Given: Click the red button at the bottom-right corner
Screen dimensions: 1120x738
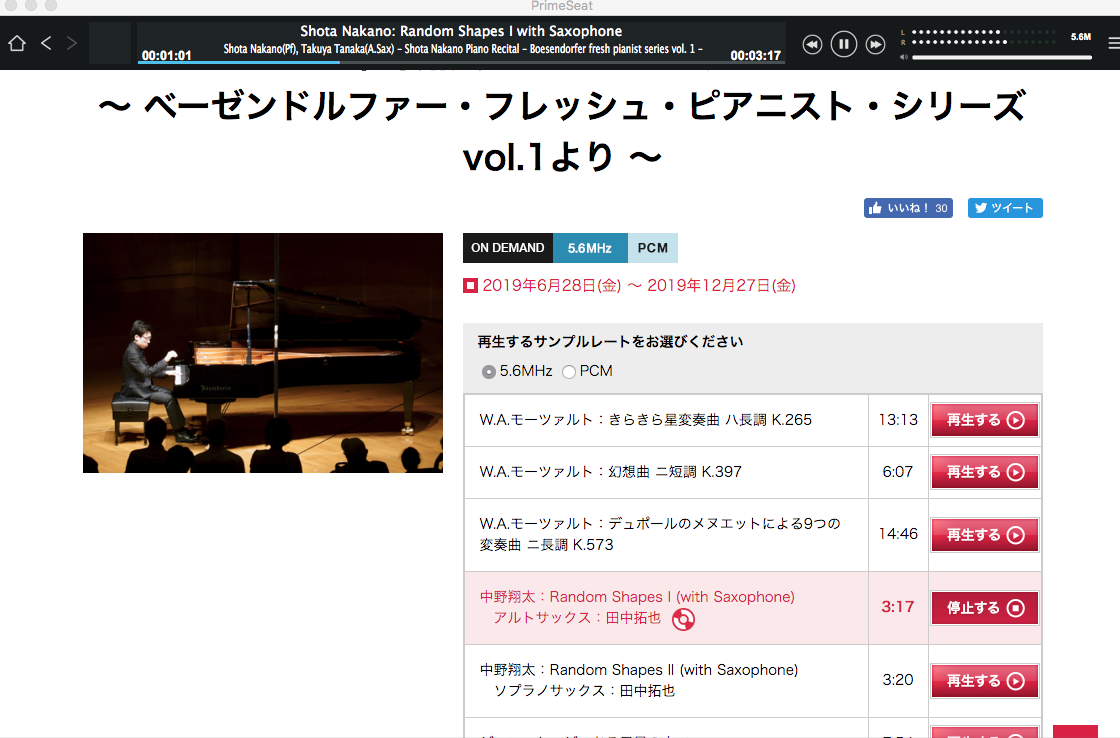Looking at the screenshot, I should 1075,731.
